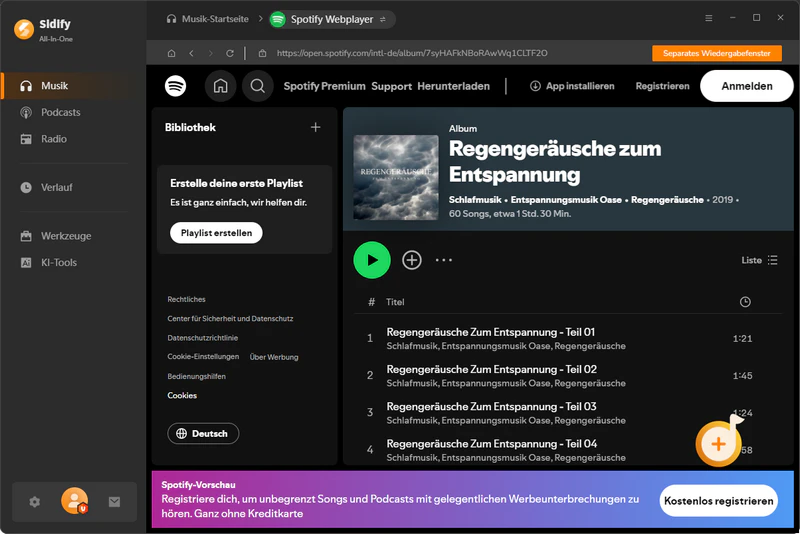Open the hamburger menu in title bar

coord(709,18)
